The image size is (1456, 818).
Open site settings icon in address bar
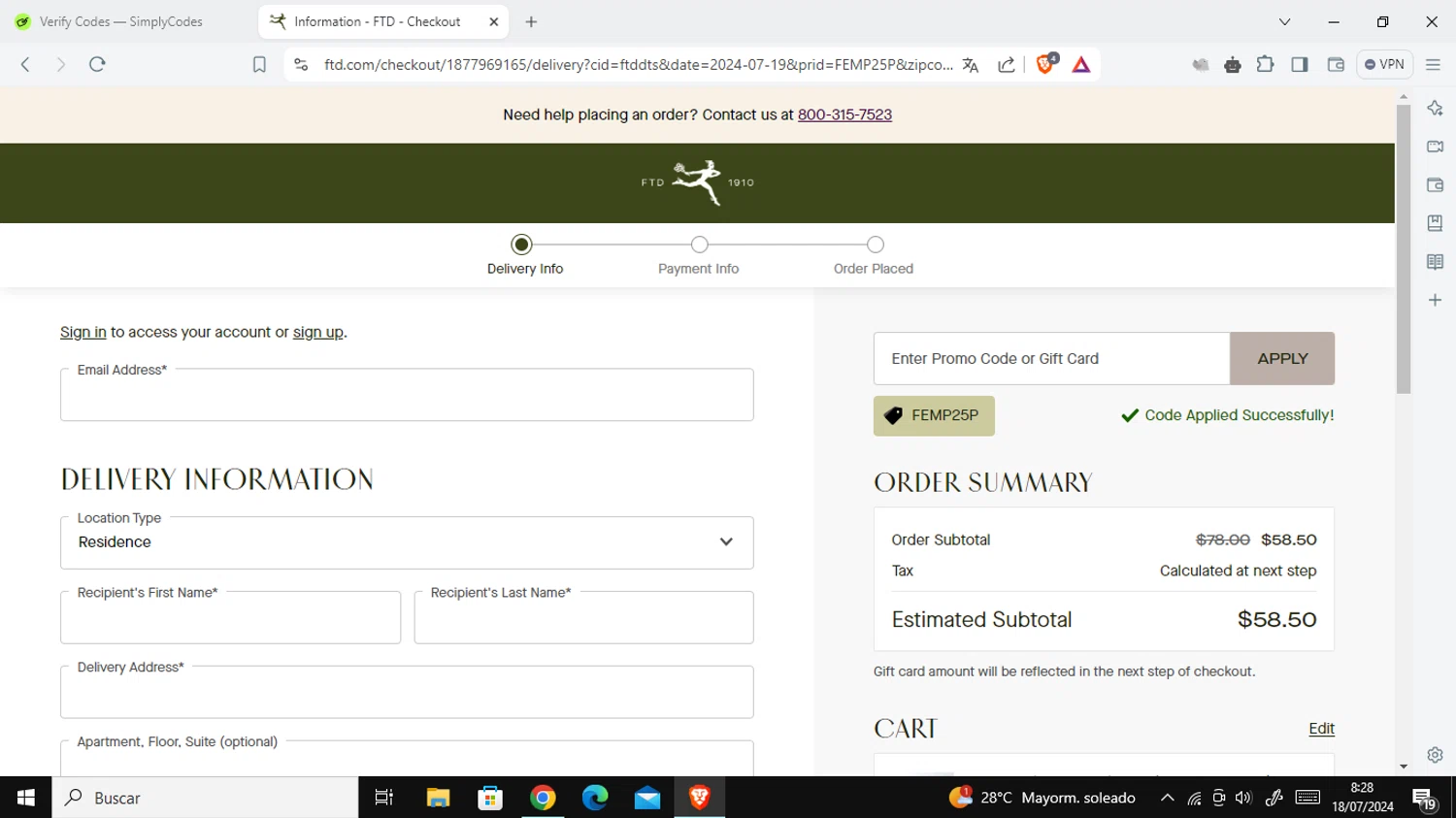point(301,65)
